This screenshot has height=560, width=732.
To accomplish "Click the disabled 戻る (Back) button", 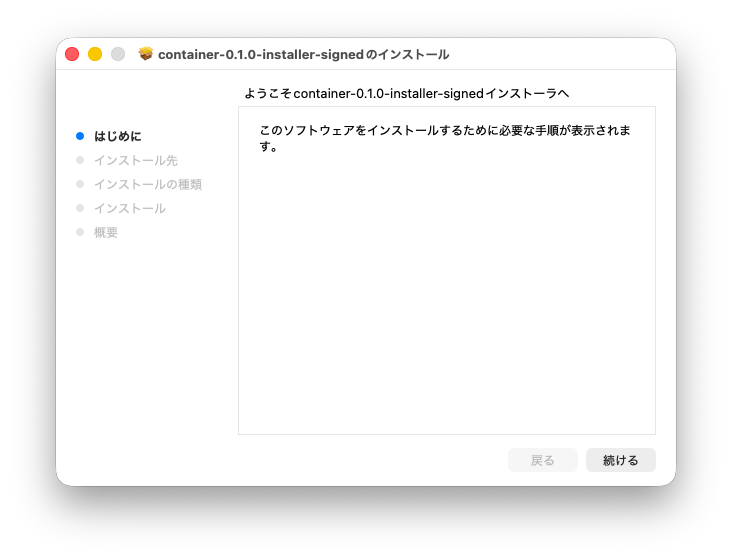I will 542,460.
